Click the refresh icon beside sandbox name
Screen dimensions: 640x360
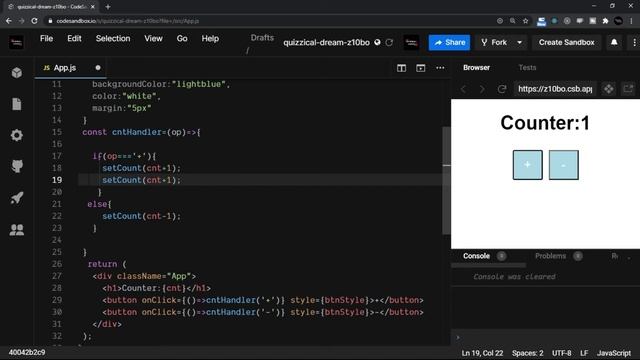tap(389, 42)
